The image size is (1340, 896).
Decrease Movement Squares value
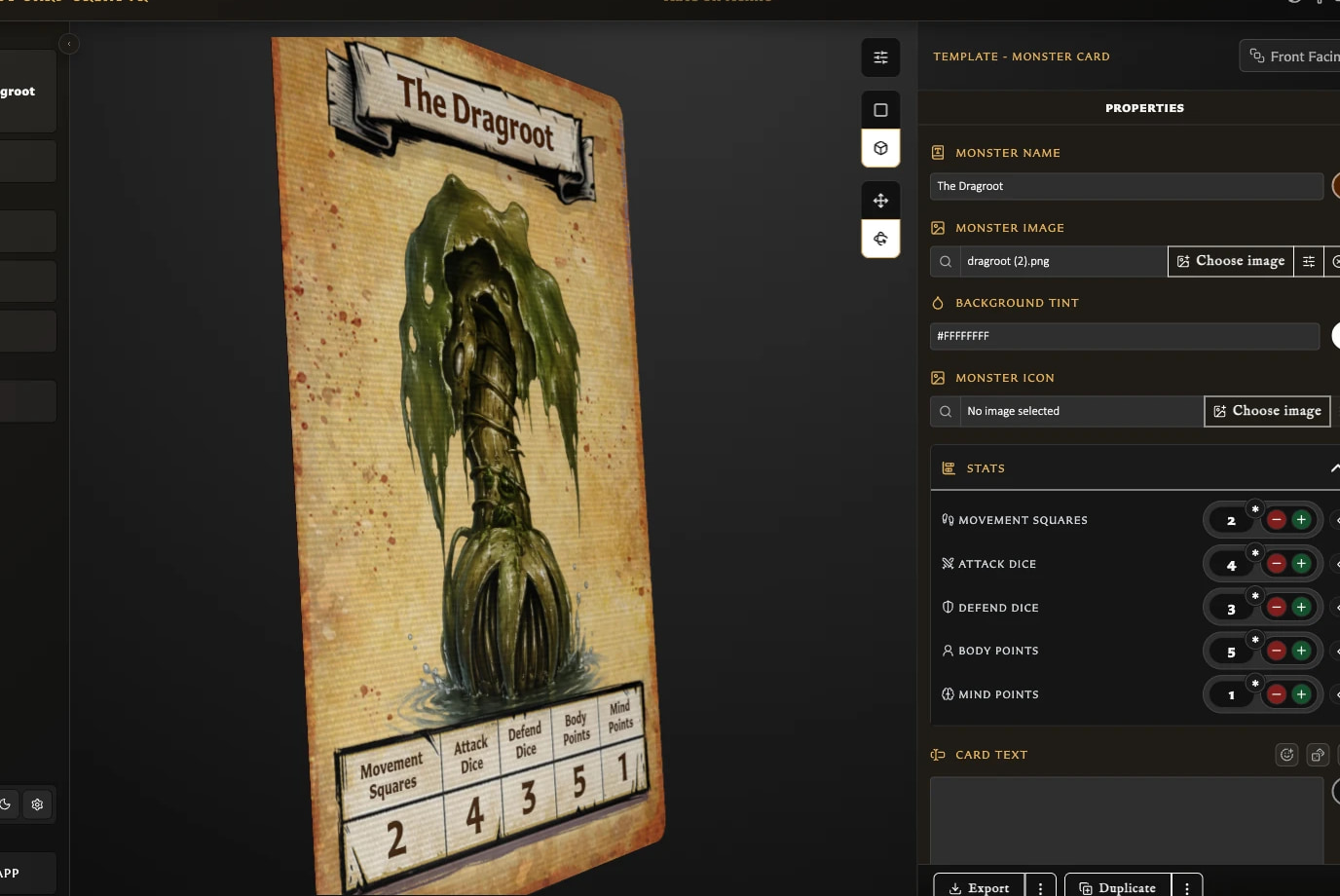point(1276,520)
